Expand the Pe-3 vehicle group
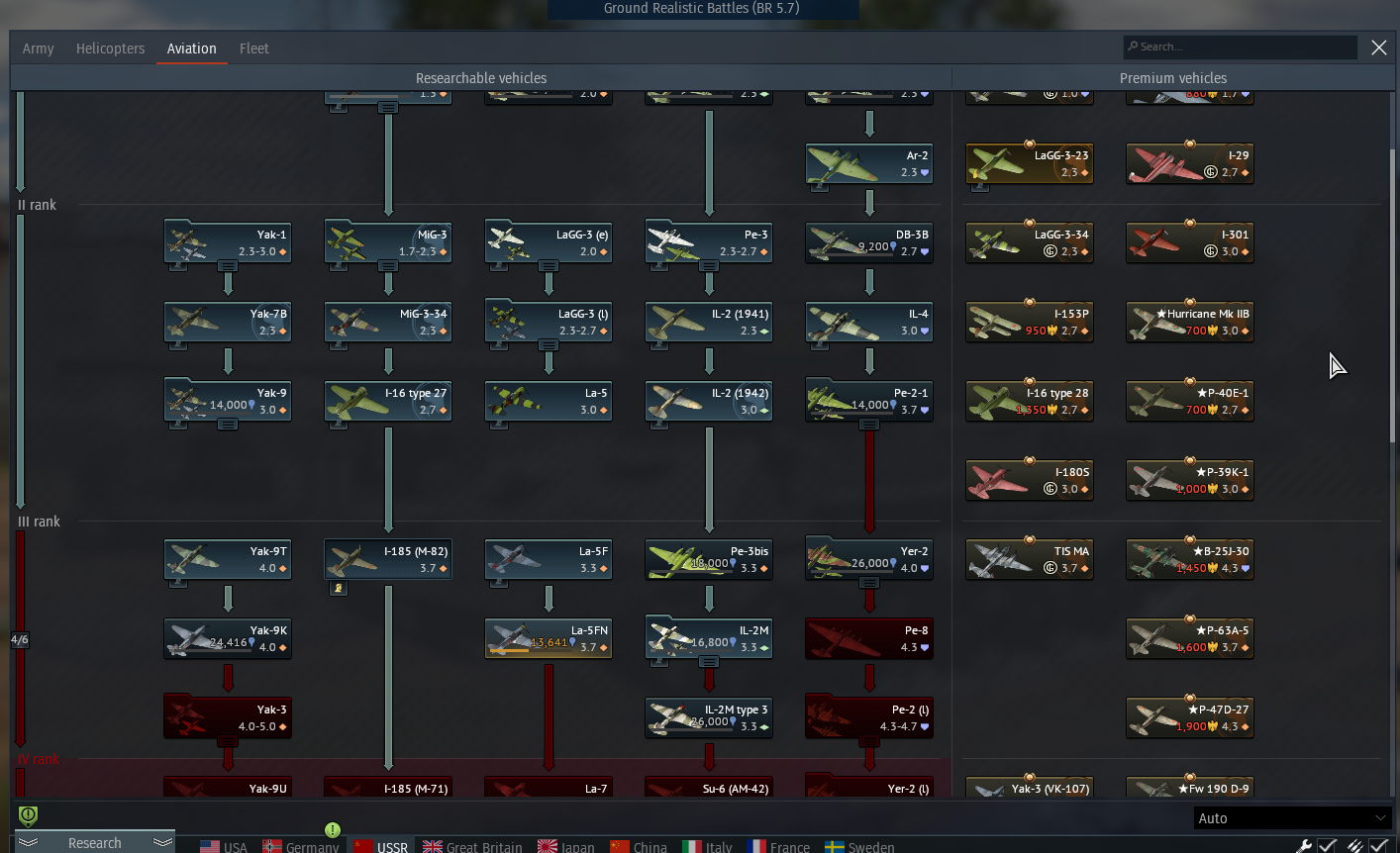This screenshot has height=853, width=1400. pyautogui.click(x=709, y=266)
